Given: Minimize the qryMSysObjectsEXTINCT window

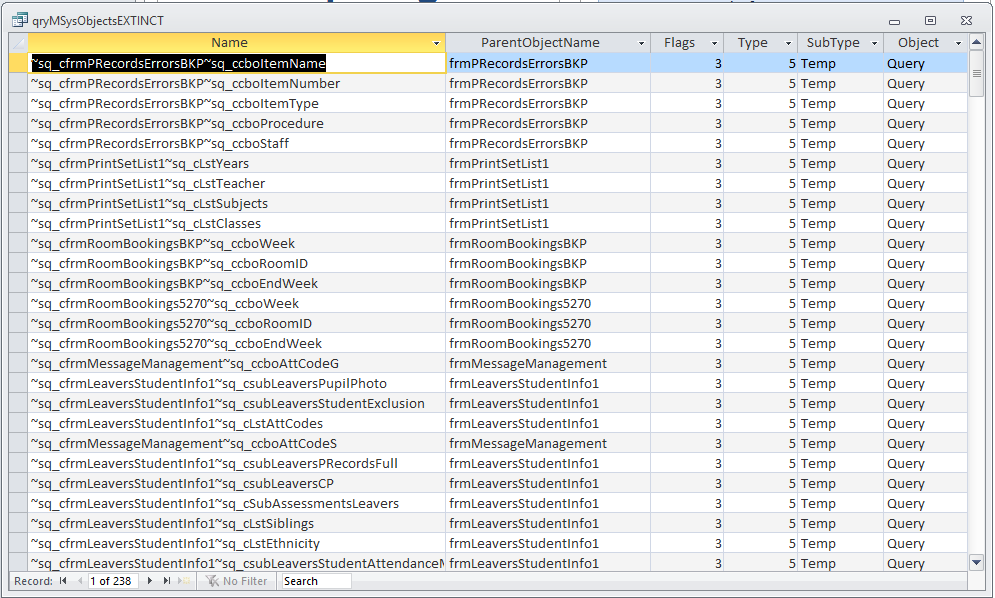Looking at the screenshot, I should (895, 22).
